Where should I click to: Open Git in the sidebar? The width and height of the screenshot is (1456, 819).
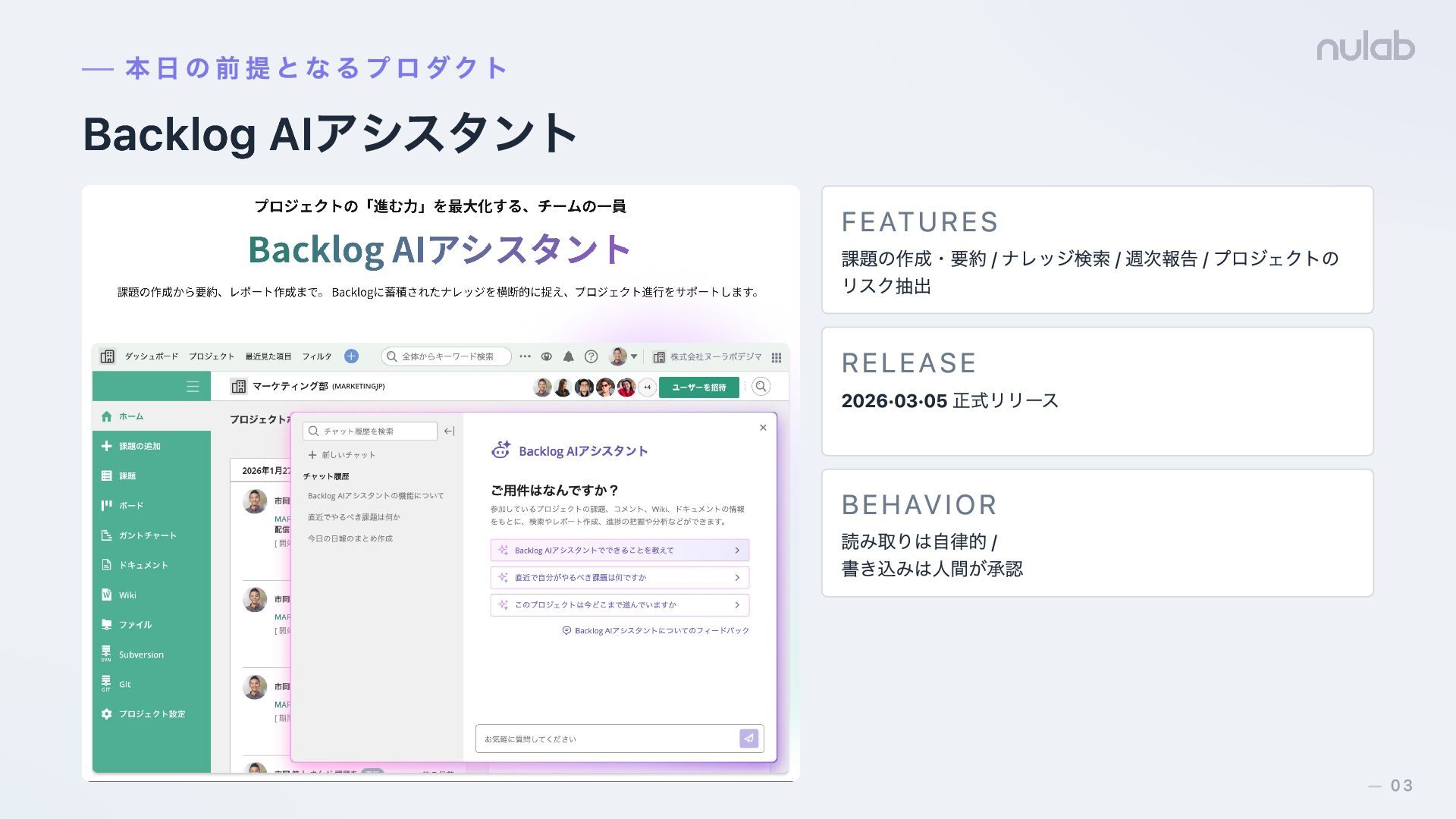coord(124,684)
